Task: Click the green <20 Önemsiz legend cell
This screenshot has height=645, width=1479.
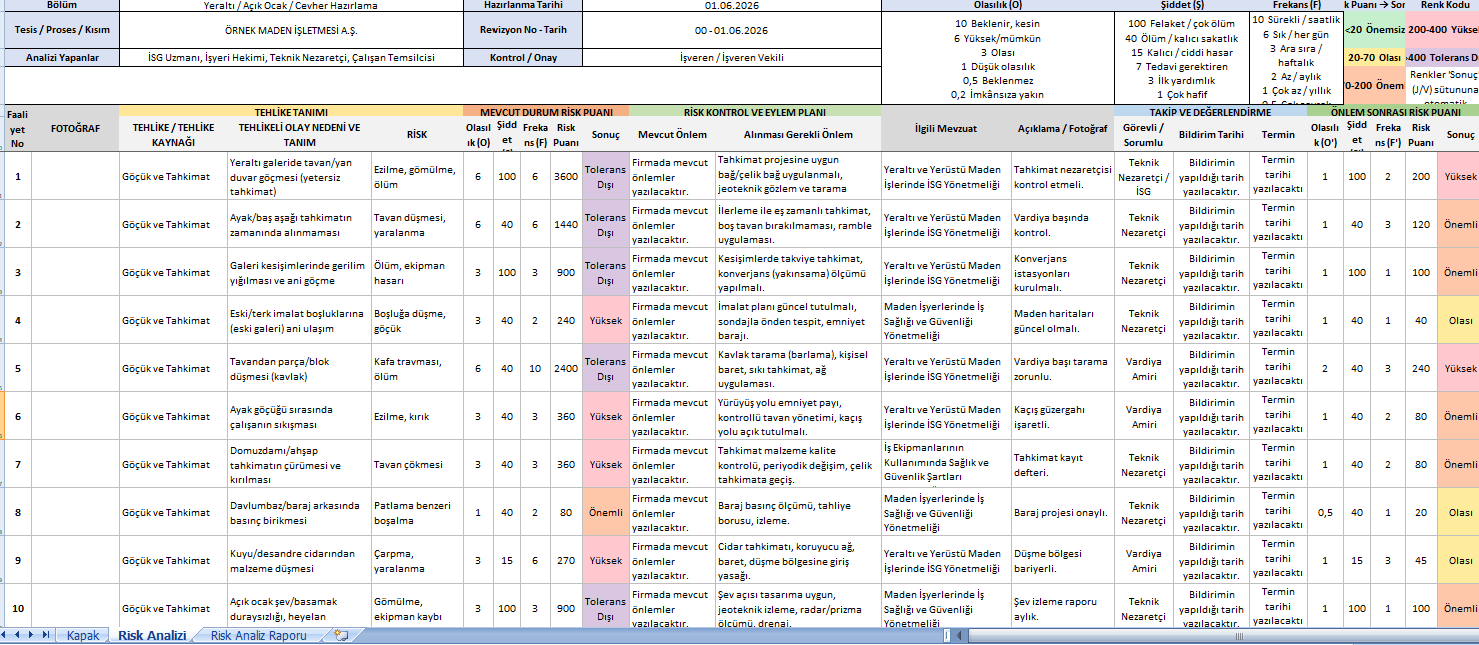Action: click(1374, 29)
